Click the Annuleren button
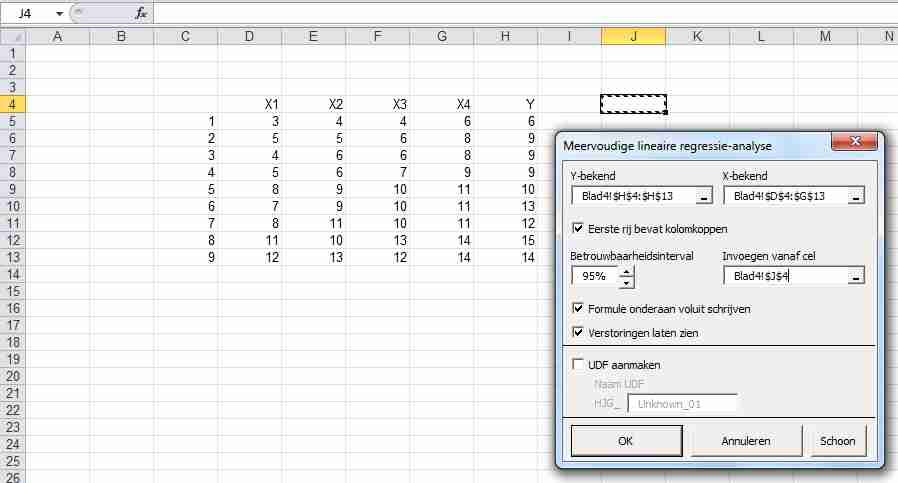This screenshot has width=898, height=483. (x=746, y=441)
